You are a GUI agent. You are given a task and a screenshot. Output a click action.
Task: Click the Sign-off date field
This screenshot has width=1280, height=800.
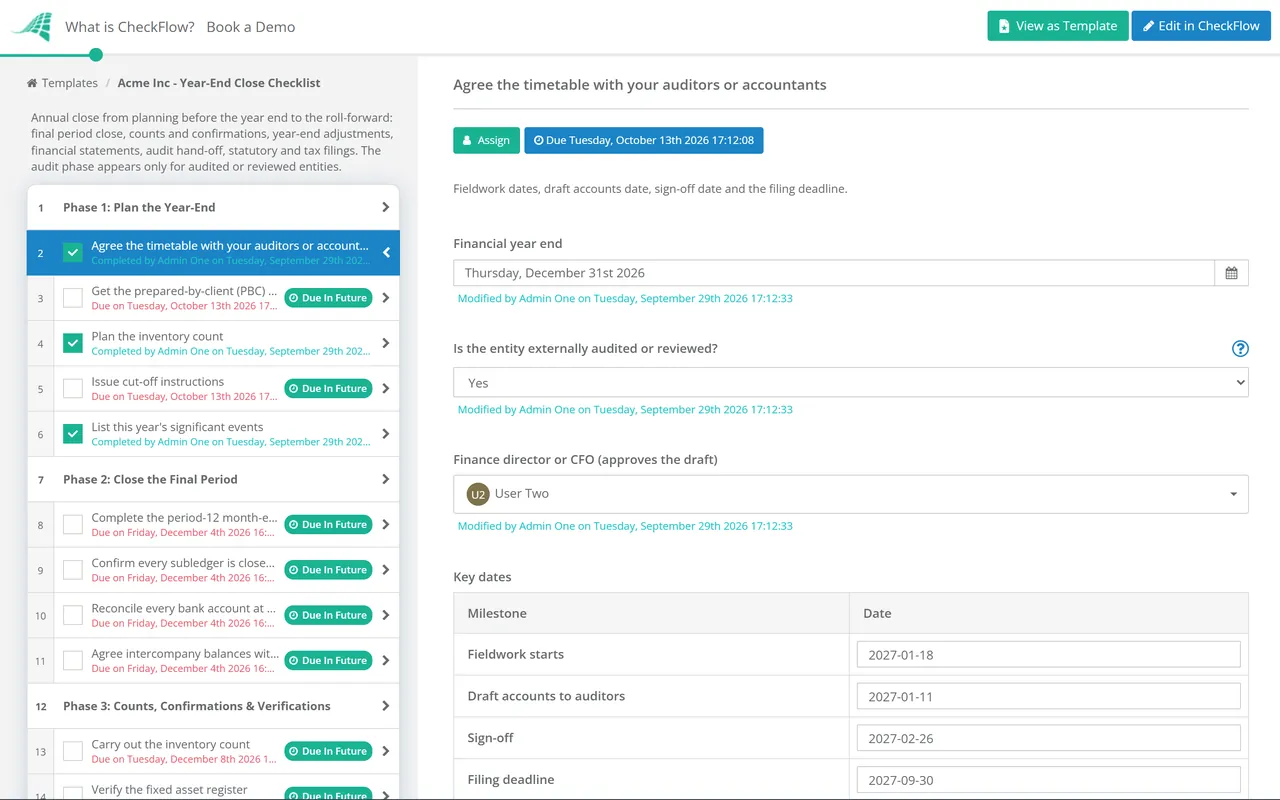[x=1049, y=739]
